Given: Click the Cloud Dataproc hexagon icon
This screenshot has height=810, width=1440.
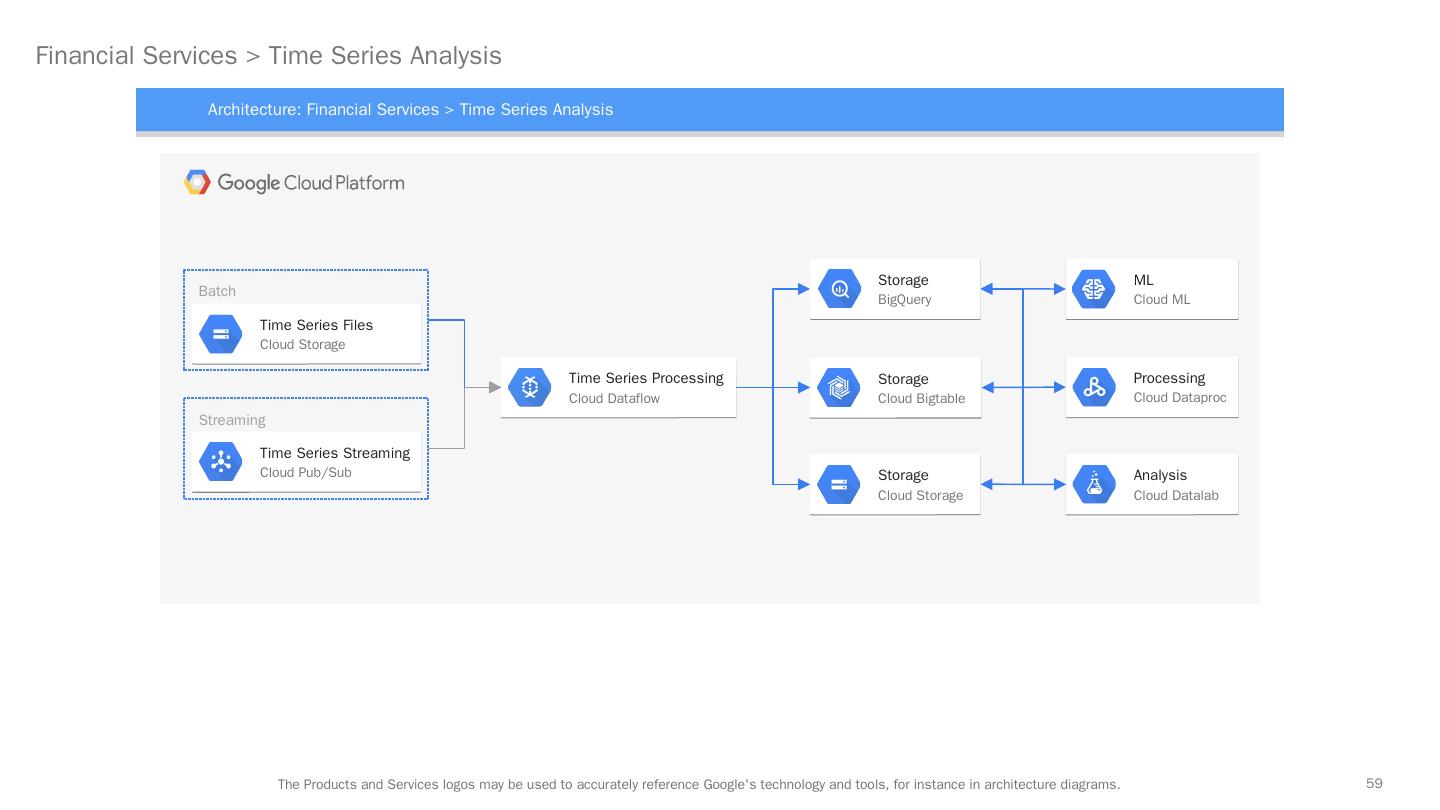Looking at the screenshot, I should pos(1094,387).
